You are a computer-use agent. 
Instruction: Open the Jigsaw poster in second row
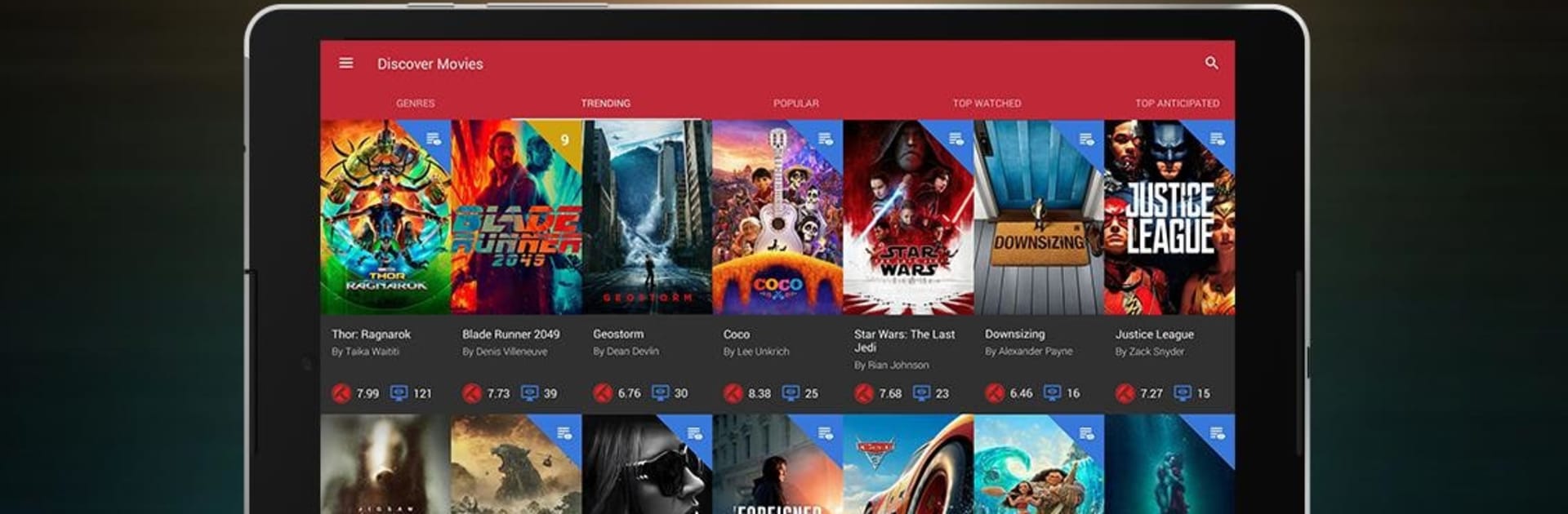tap(385, 464)
